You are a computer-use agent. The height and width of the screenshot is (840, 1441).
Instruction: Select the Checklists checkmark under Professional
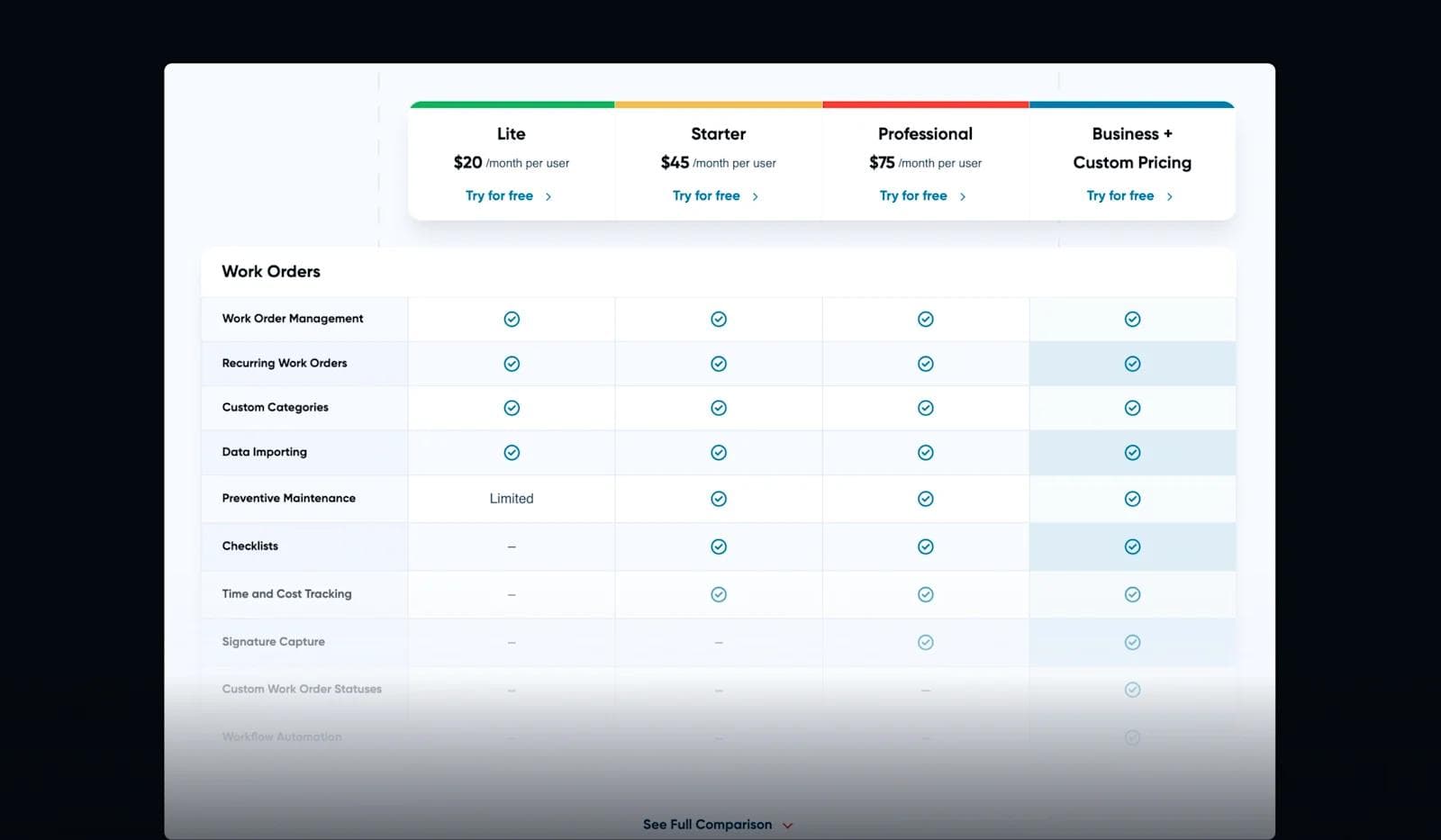tap(926, 546)
